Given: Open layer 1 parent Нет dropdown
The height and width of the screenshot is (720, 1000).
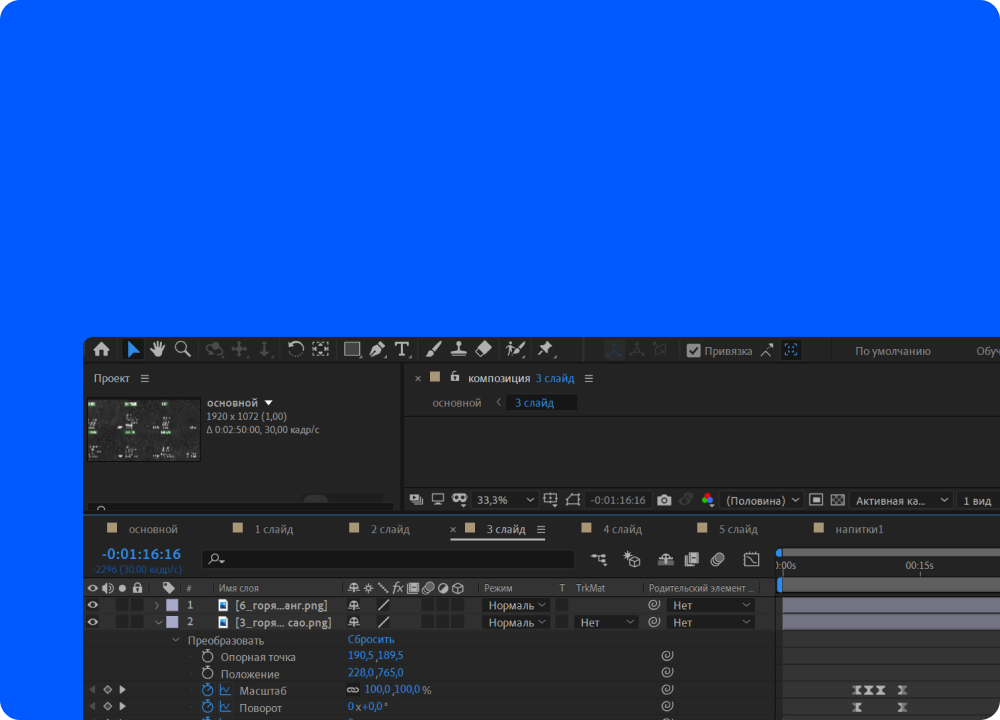Looking at the screenshot, I should [x=710, y=605].
